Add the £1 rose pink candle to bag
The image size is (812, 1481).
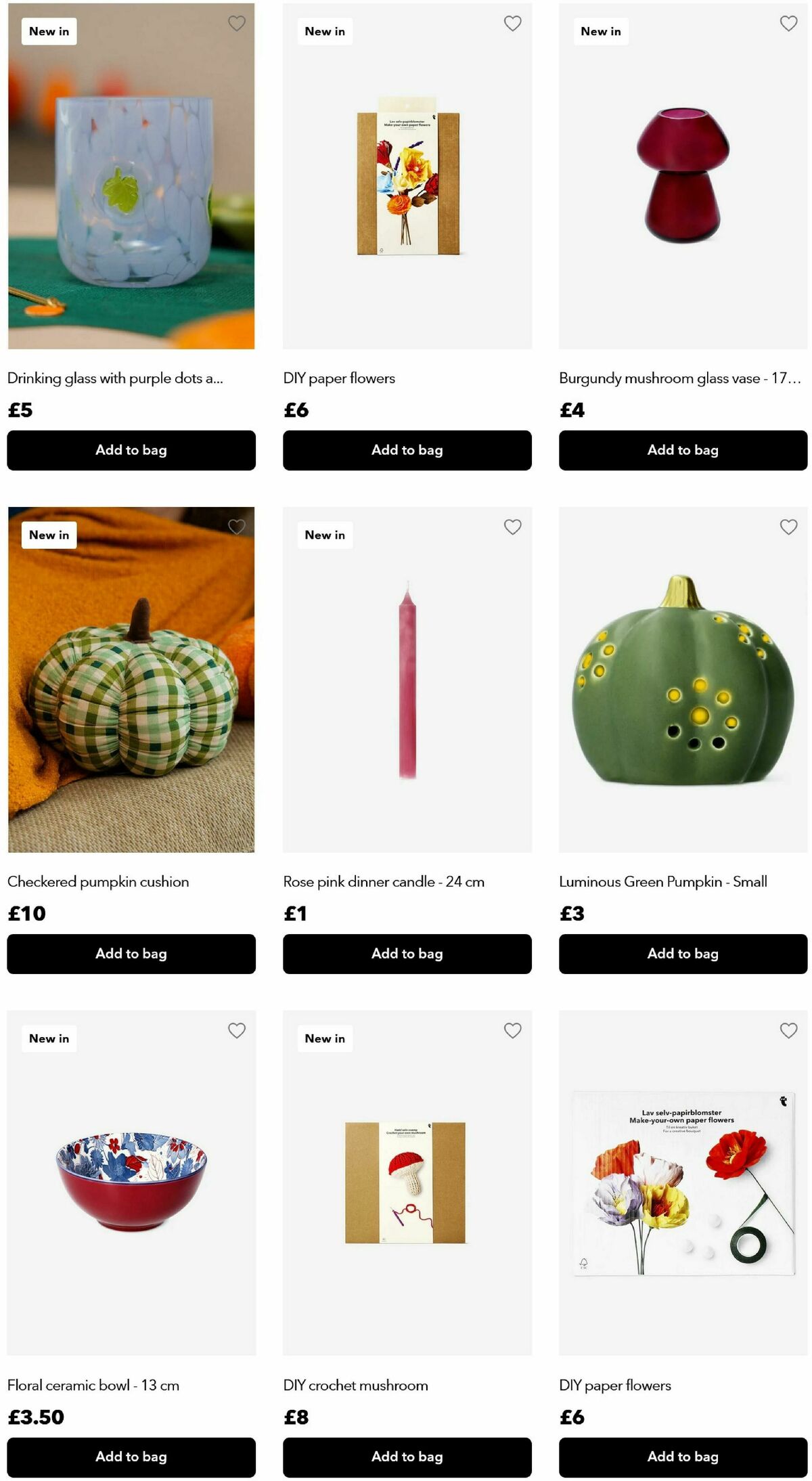(406, 954)
